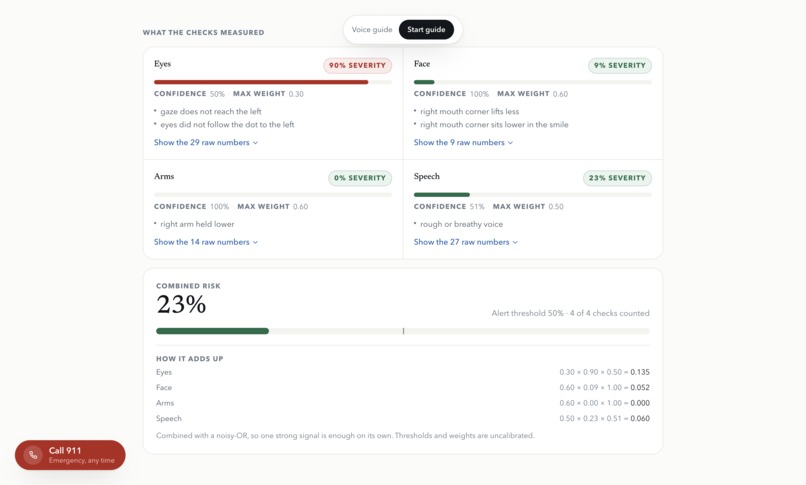The image size is (806, 485).
Task: Click the large 23% combined risk value
Action: point(181,304)
